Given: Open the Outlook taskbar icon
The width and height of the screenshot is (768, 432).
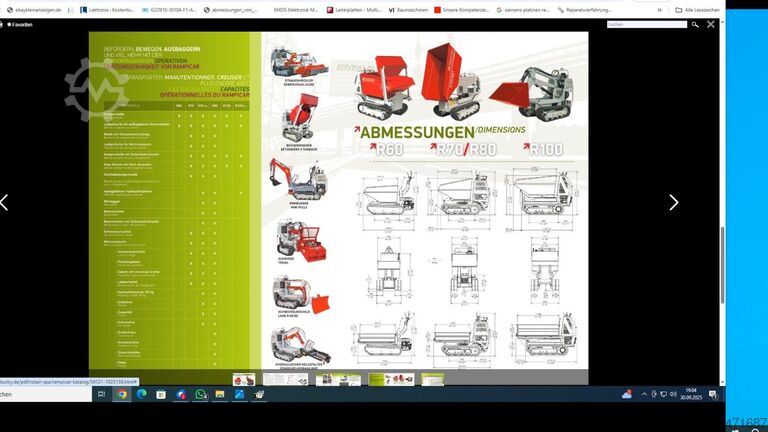Looking at the screenshot, I should pos(181,394).
